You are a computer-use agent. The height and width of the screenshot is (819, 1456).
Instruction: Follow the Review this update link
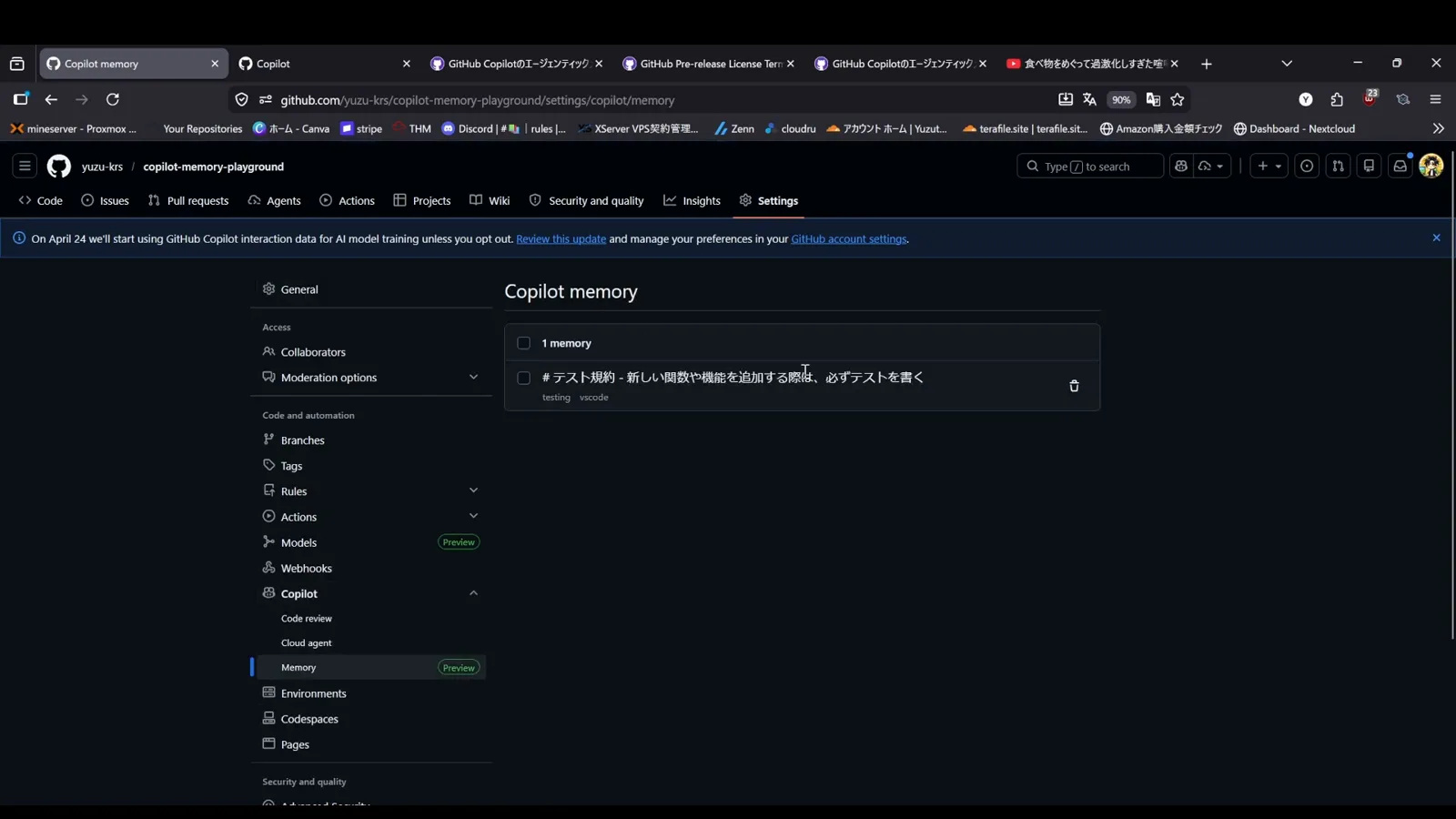pos(561,239)
